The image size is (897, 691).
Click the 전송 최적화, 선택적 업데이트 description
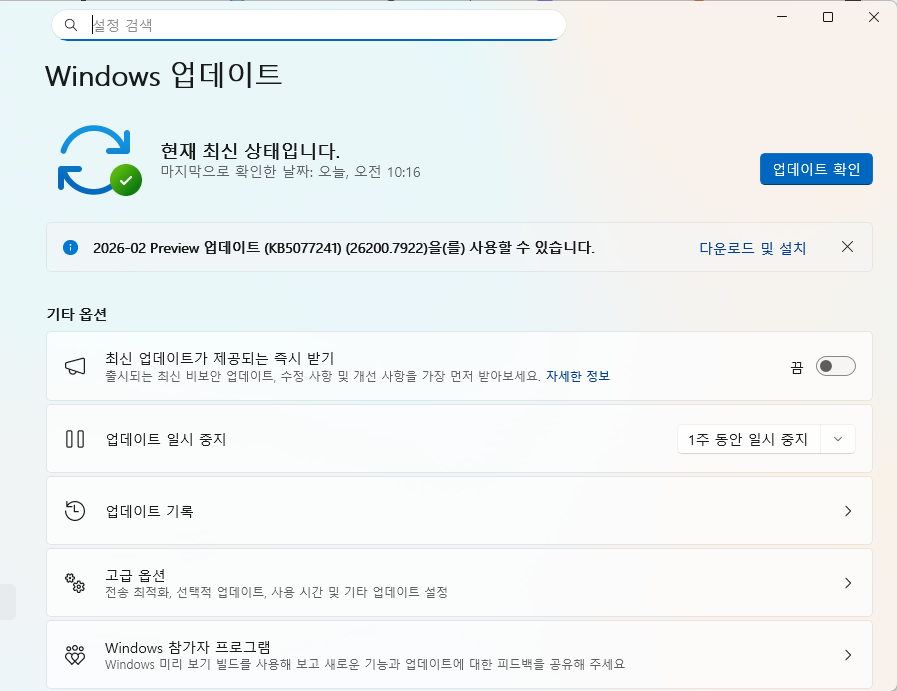click(x=276, y=591)
